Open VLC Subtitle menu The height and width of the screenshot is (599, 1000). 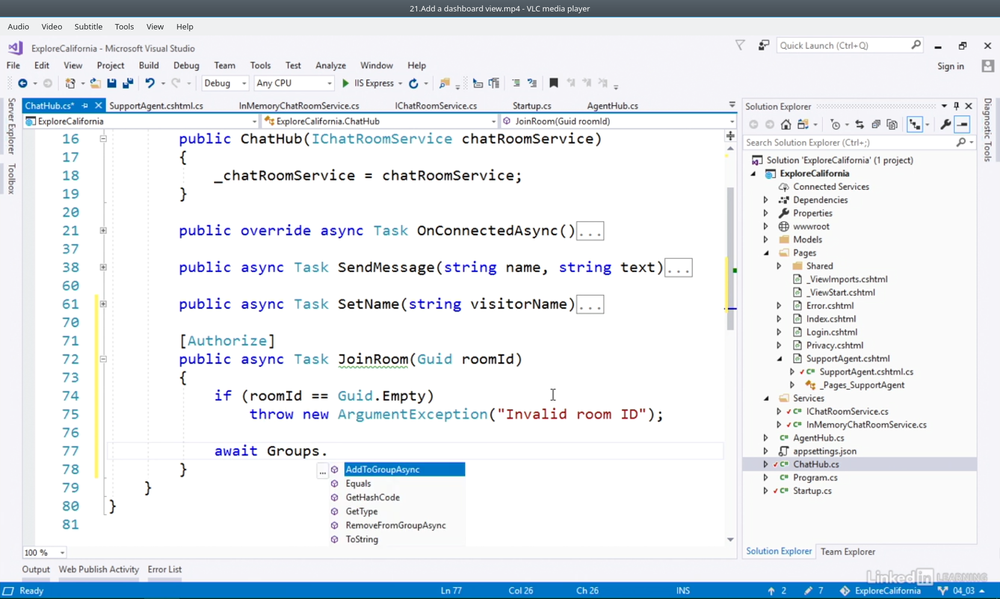pyautogui.click(x=88, y=27)
